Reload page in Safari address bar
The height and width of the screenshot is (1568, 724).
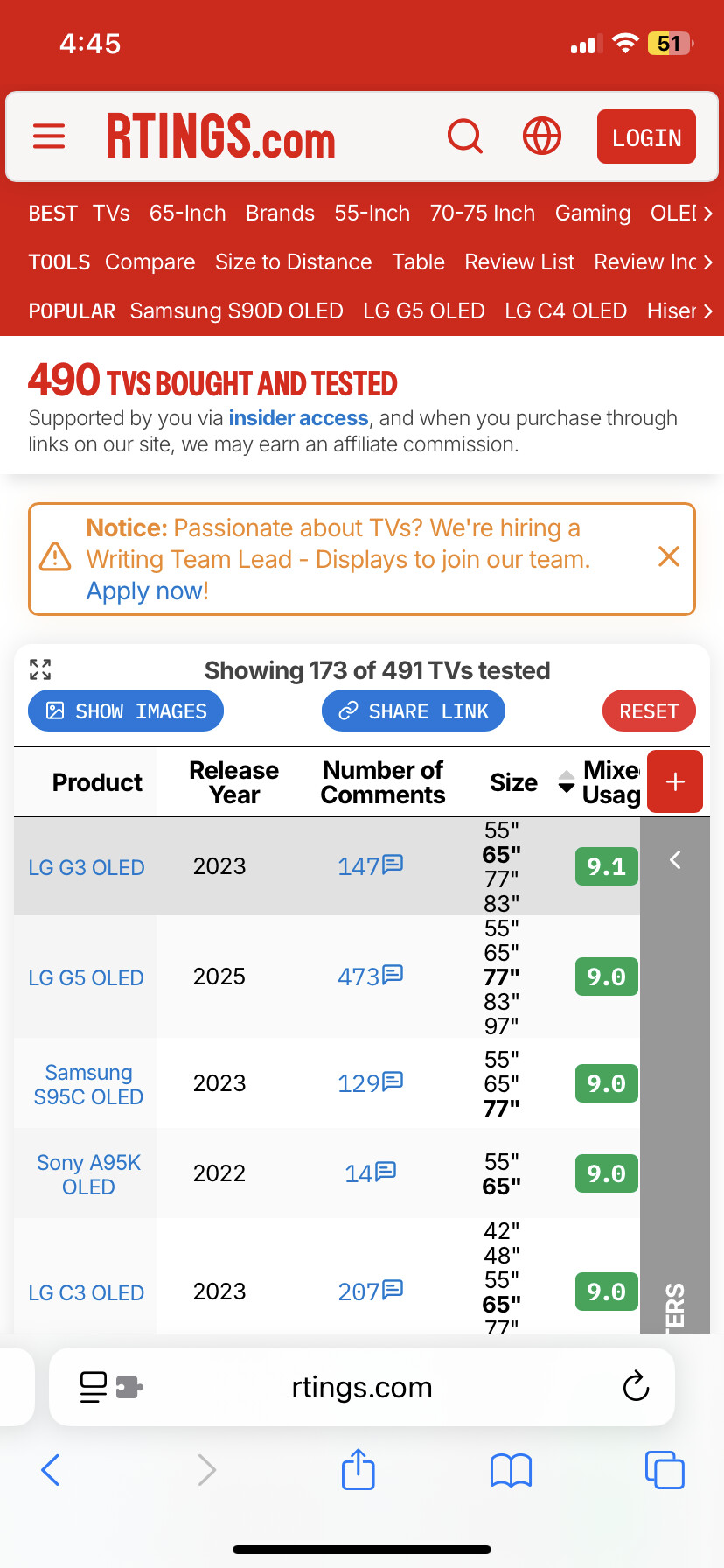pos(636,1386)
